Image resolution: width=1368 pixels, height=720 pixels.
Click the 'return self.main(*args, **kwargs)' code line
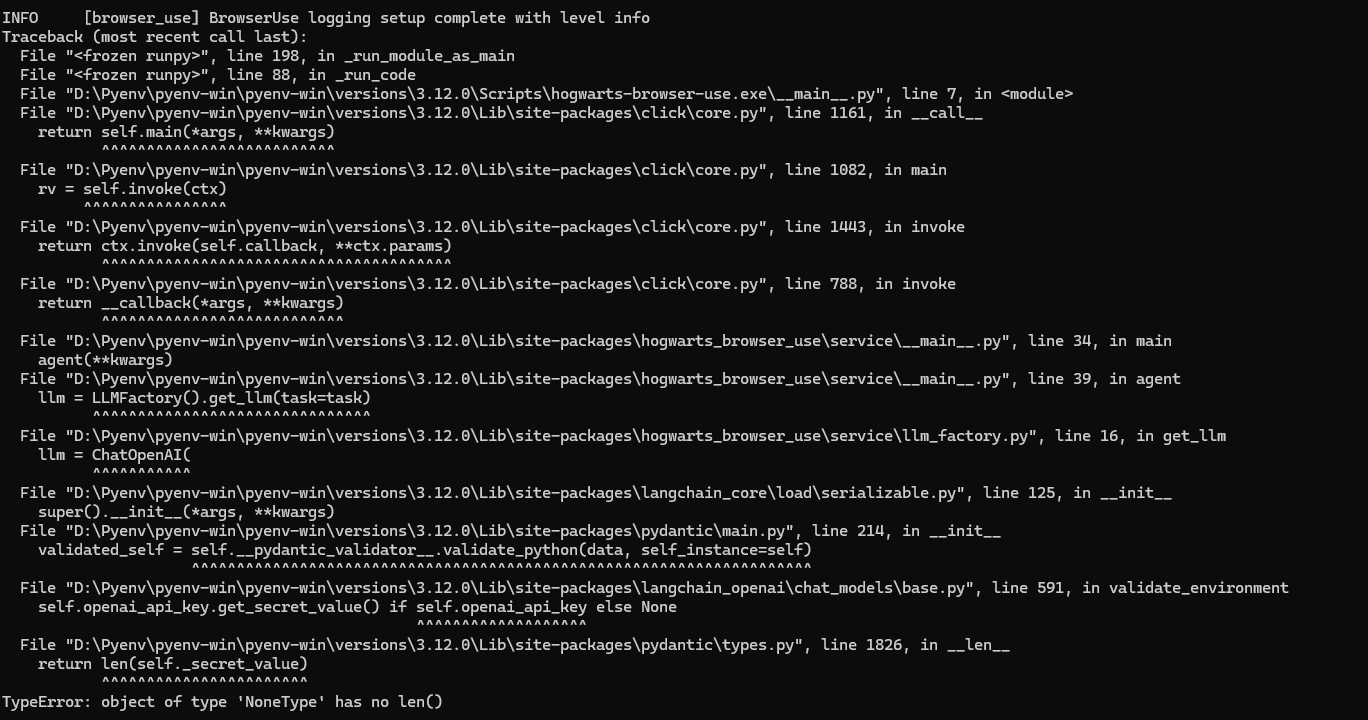coord(186,132)
